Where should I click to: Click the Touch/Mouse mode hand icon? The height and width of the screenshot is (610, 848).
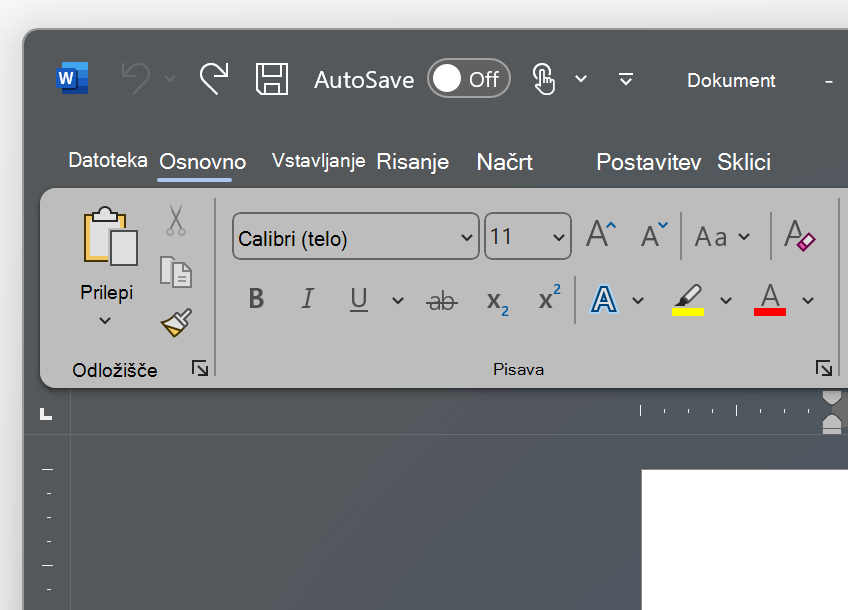544,79
